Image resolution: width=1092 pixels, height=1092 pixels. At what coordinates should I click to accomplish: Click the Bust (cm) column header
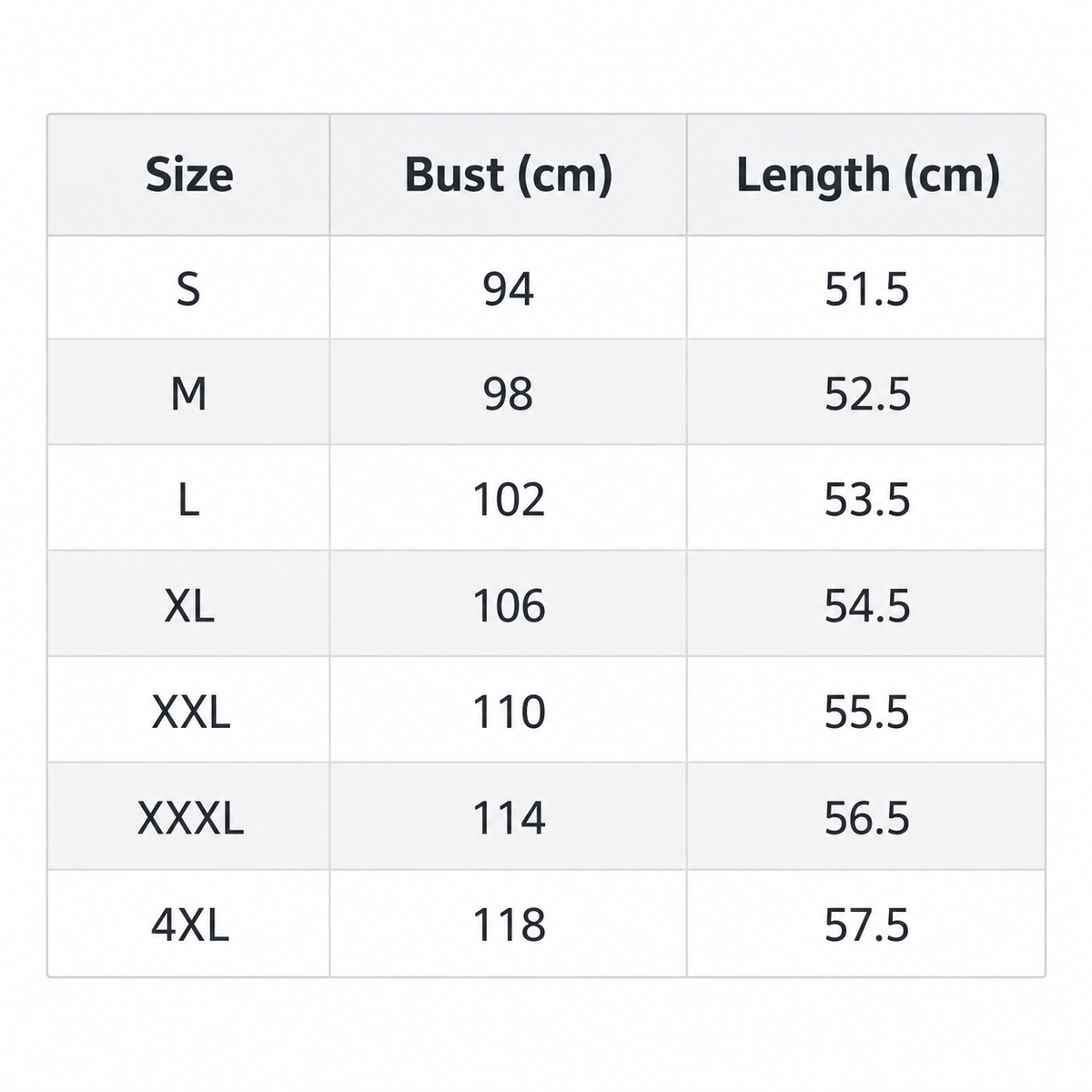[508, 175]
